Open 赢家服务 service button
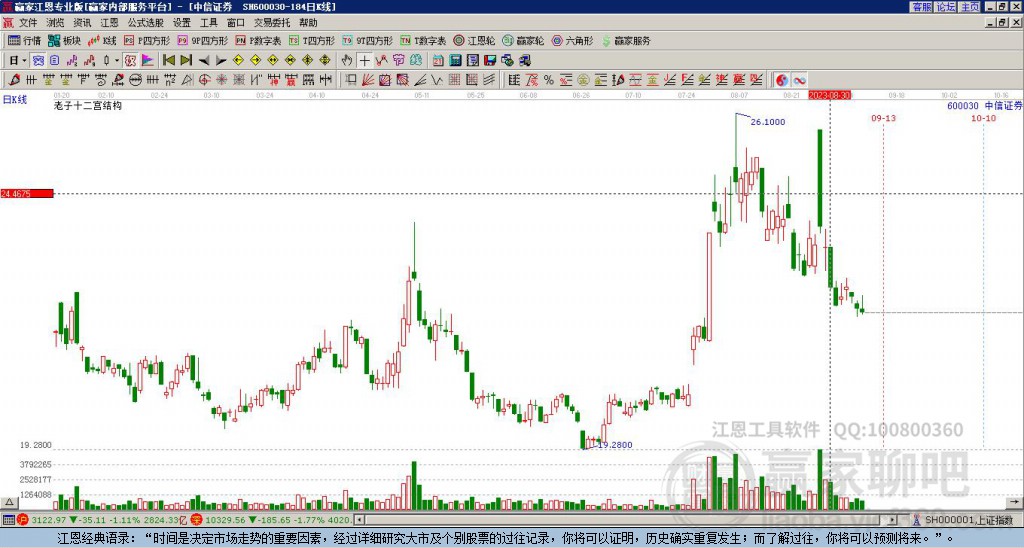This screenshot has width=1024, height=548. coord(626,40)
